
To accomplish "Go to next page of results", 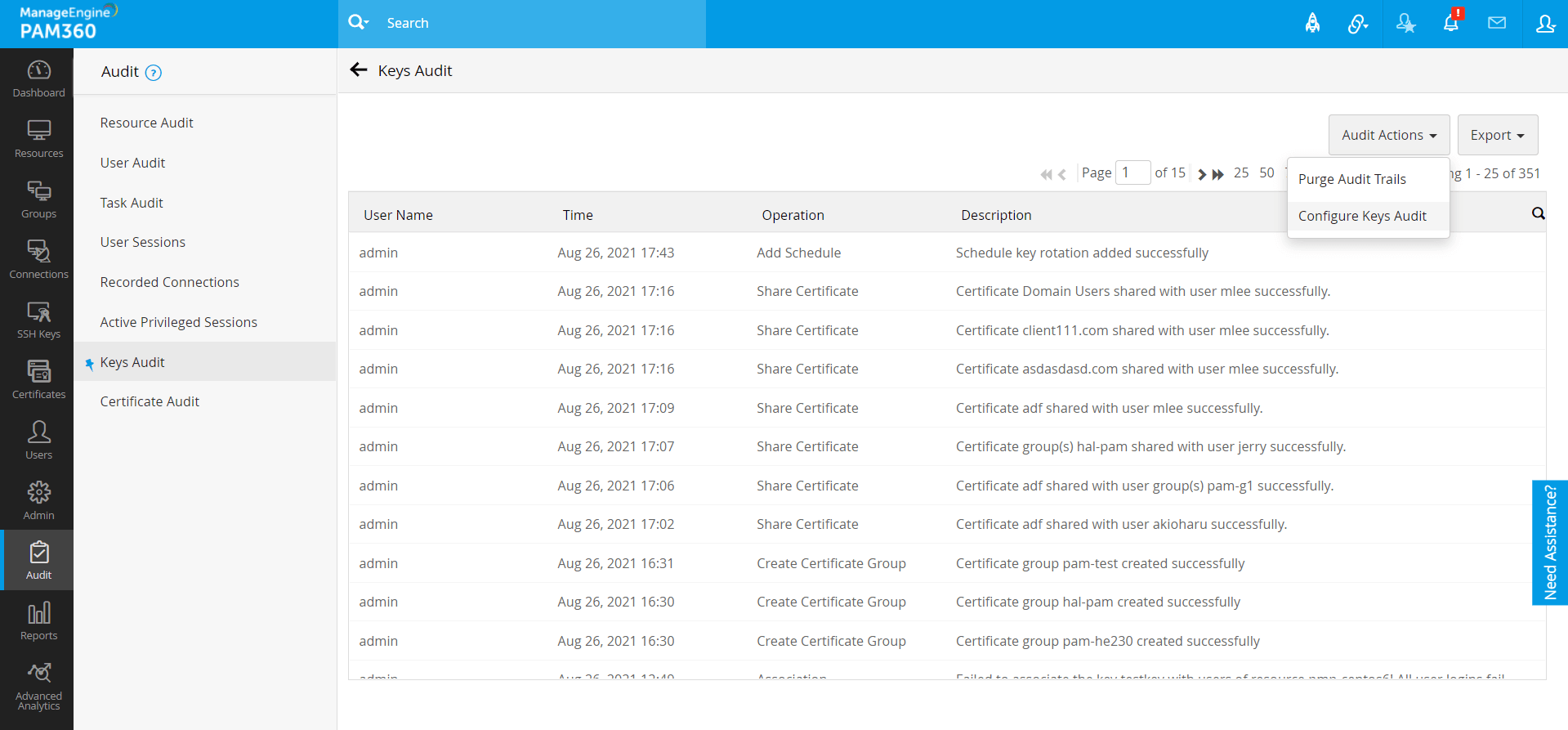I will (1201, 174).
